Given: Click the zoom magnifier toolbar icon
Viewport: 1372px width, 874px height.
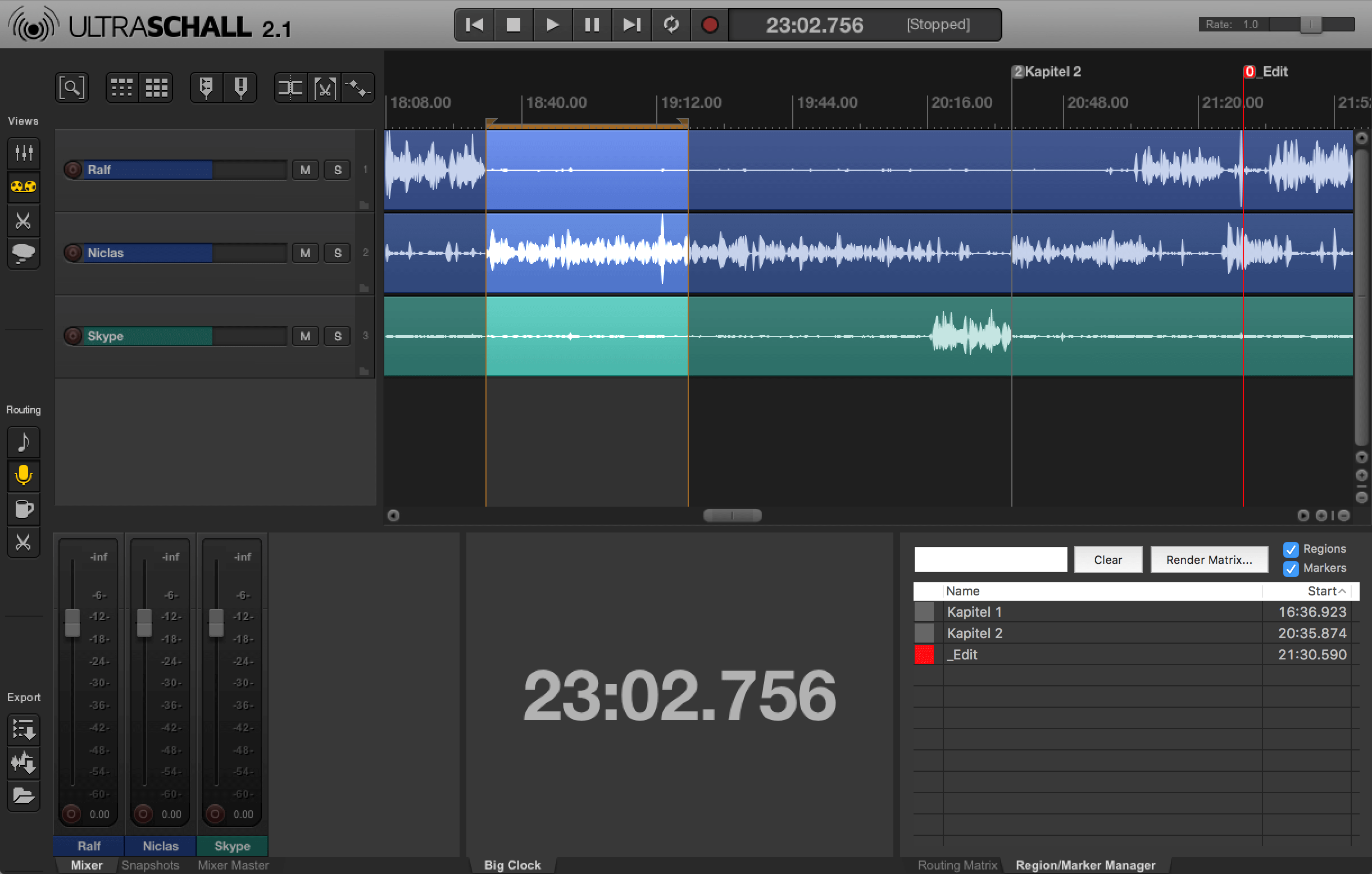Looking at the screenshot, I should (72, 88).
